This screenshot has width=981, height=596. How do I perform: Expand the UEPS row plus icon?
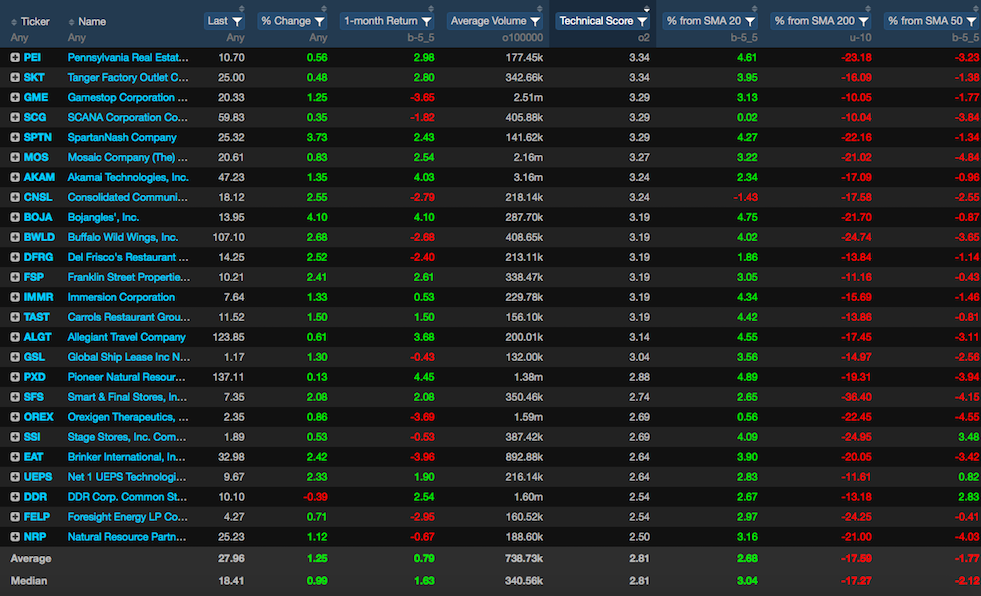point(15,477)
